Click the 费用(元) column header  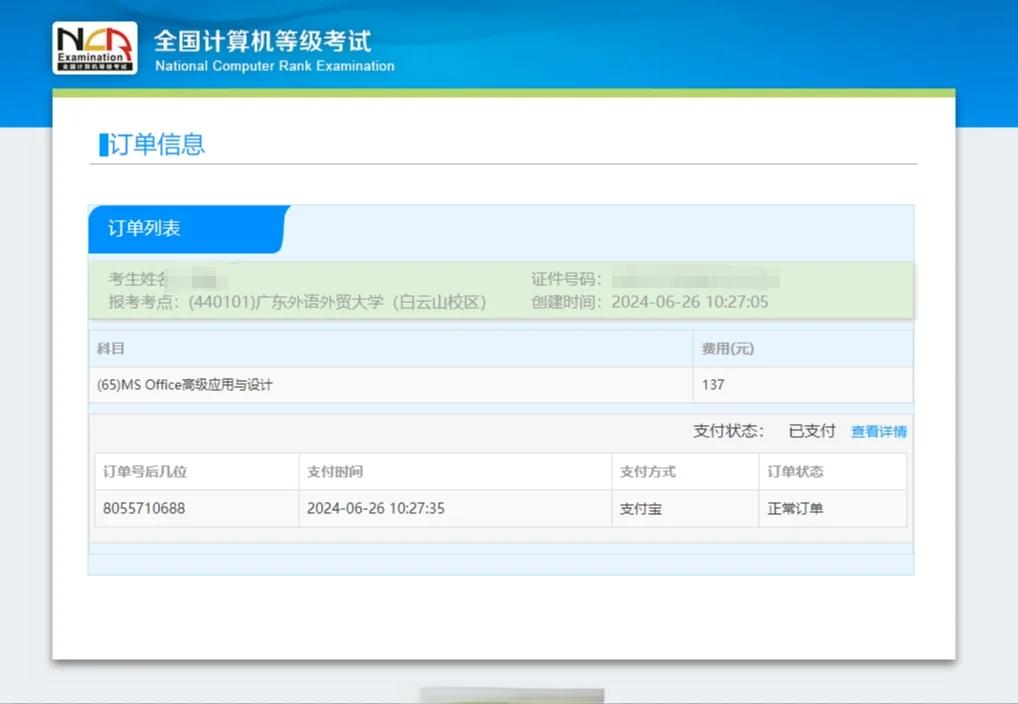[x=727, y=349]
